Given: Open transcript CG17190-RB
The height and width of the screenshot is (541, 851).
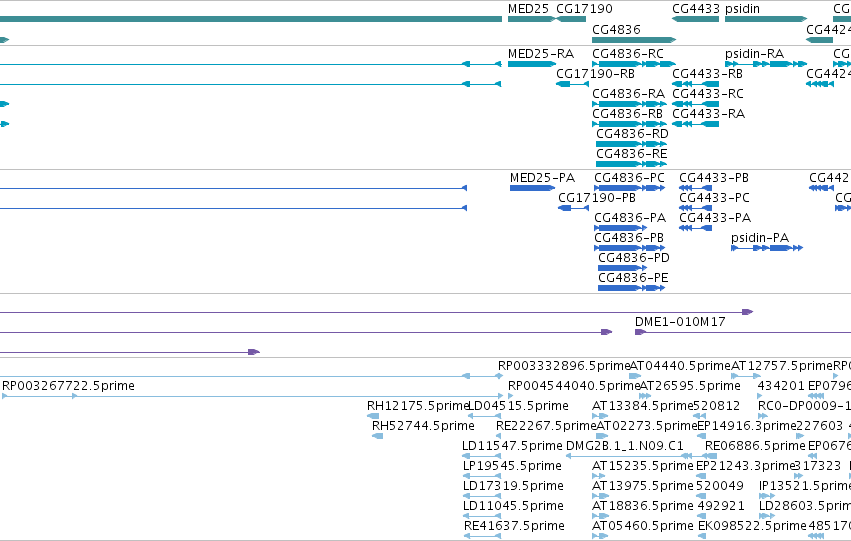Looking at the screenshot, I should coord(595,74).
